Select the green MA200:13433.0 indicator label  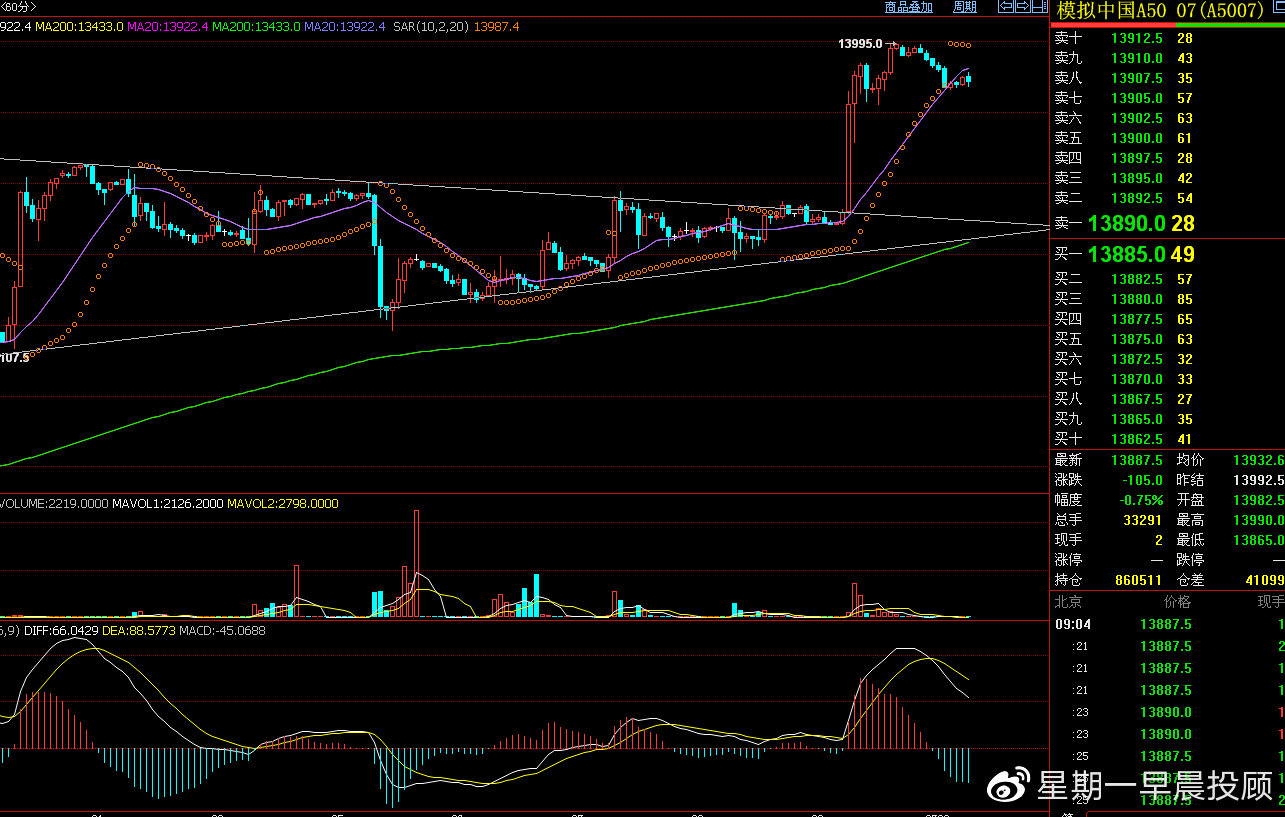point(256,27)
